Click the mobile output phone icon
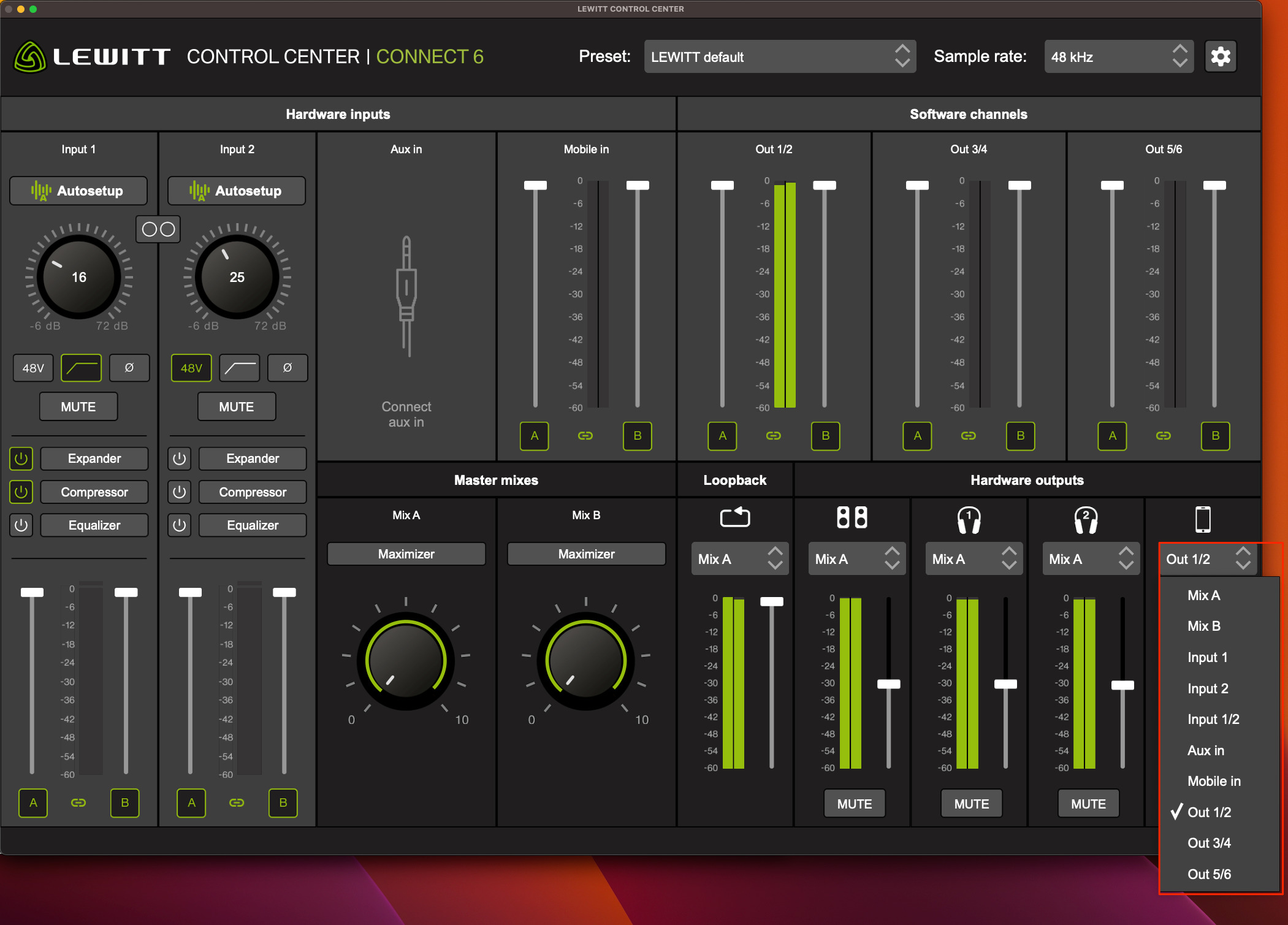 pyautogui.click(x=1203, y=519)
